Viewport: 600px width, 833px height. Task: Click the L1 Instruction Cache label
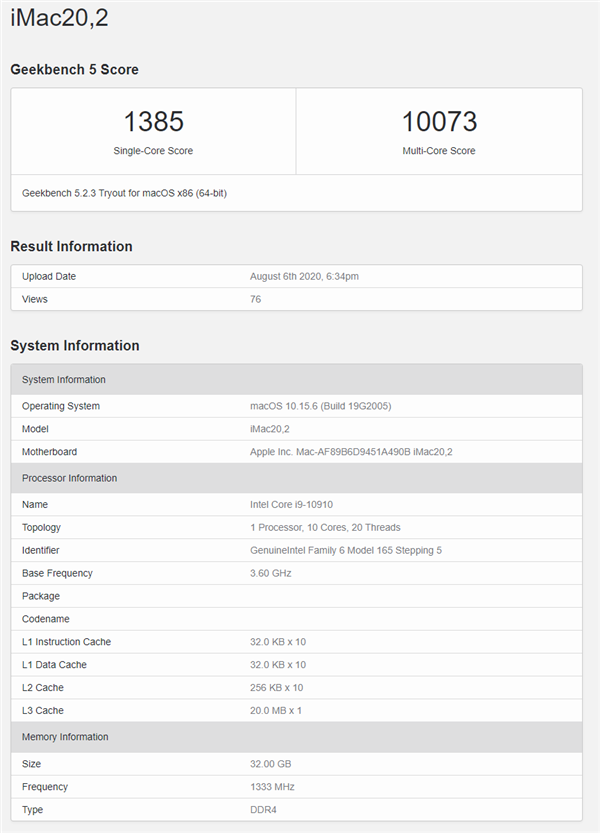pos(66,642)
